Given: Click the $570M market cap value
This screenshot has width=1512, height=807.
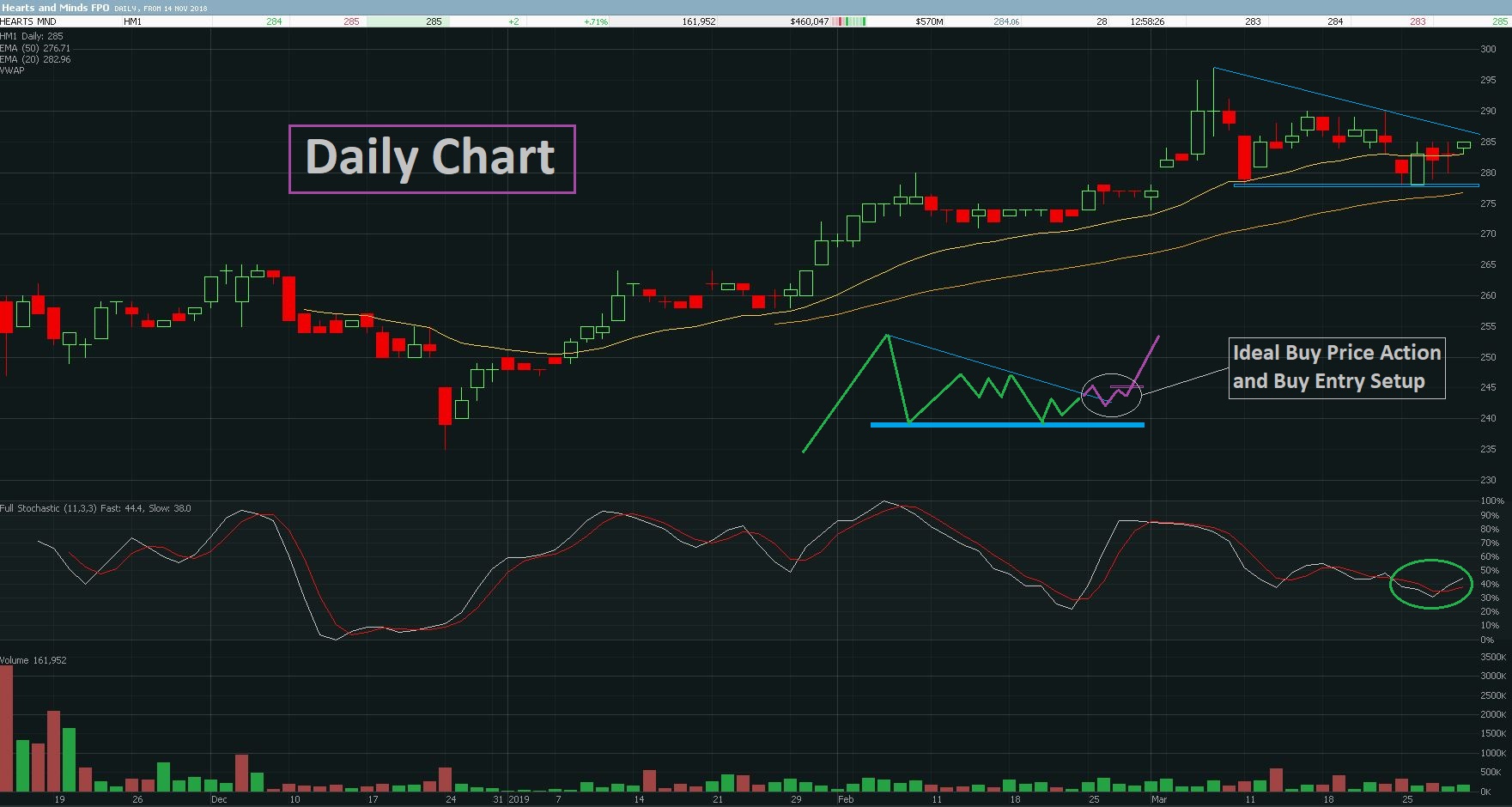Looking at the screenshot, I should click(929, 21).
